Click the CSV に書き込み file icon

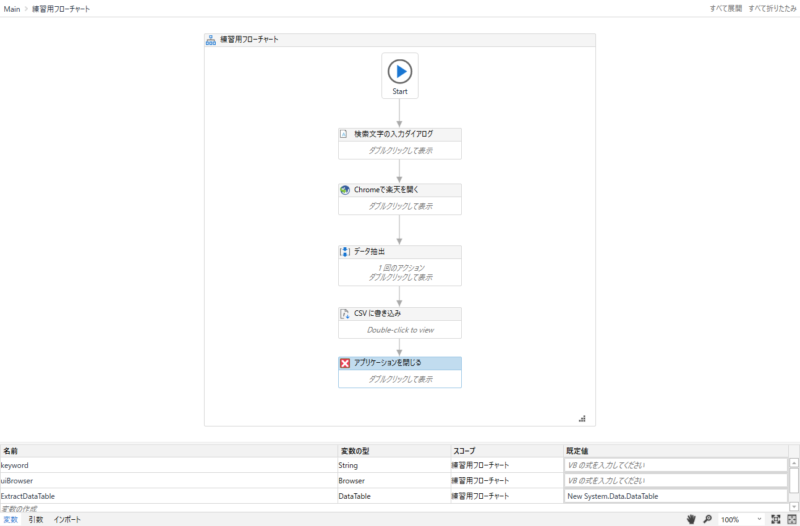point(345,314)
